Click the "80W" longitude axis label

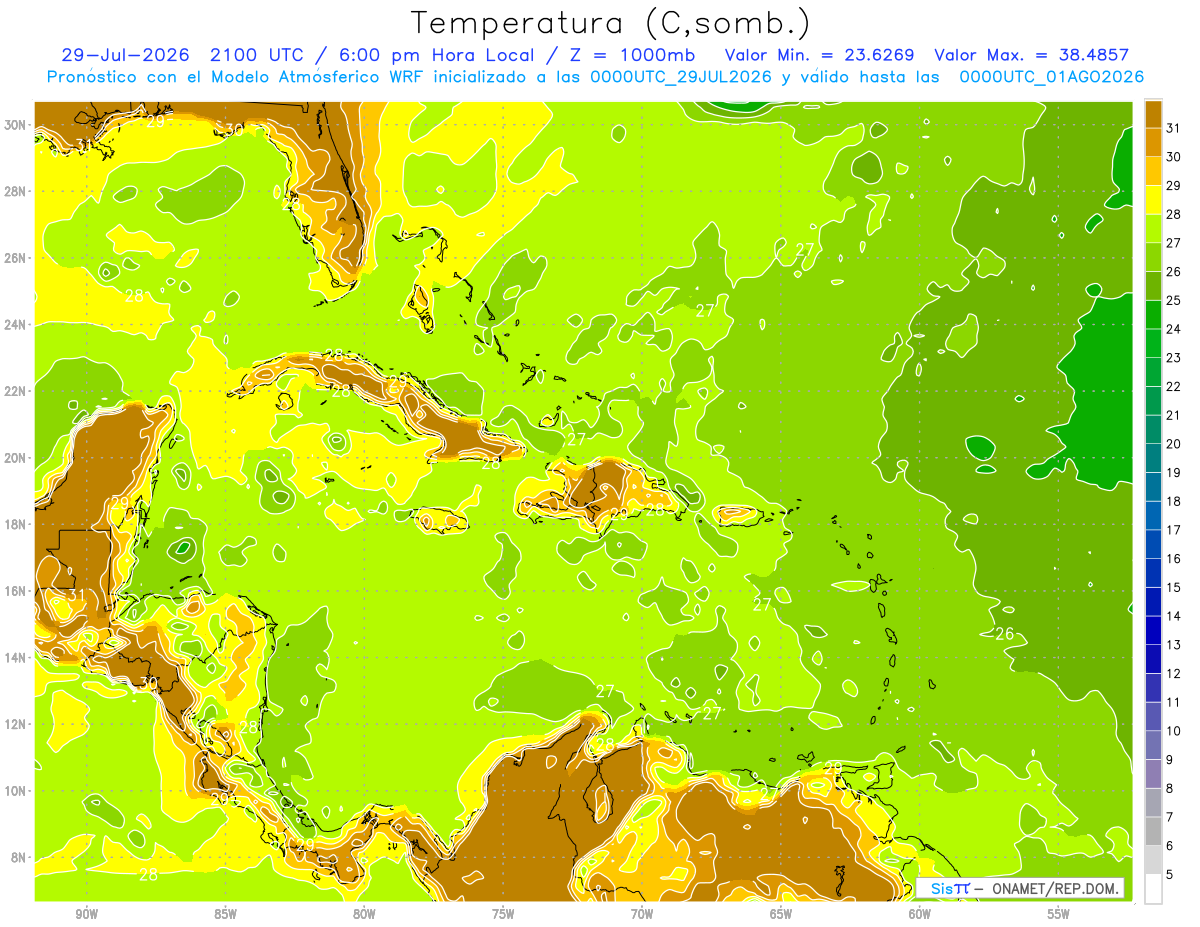point(364,914)
